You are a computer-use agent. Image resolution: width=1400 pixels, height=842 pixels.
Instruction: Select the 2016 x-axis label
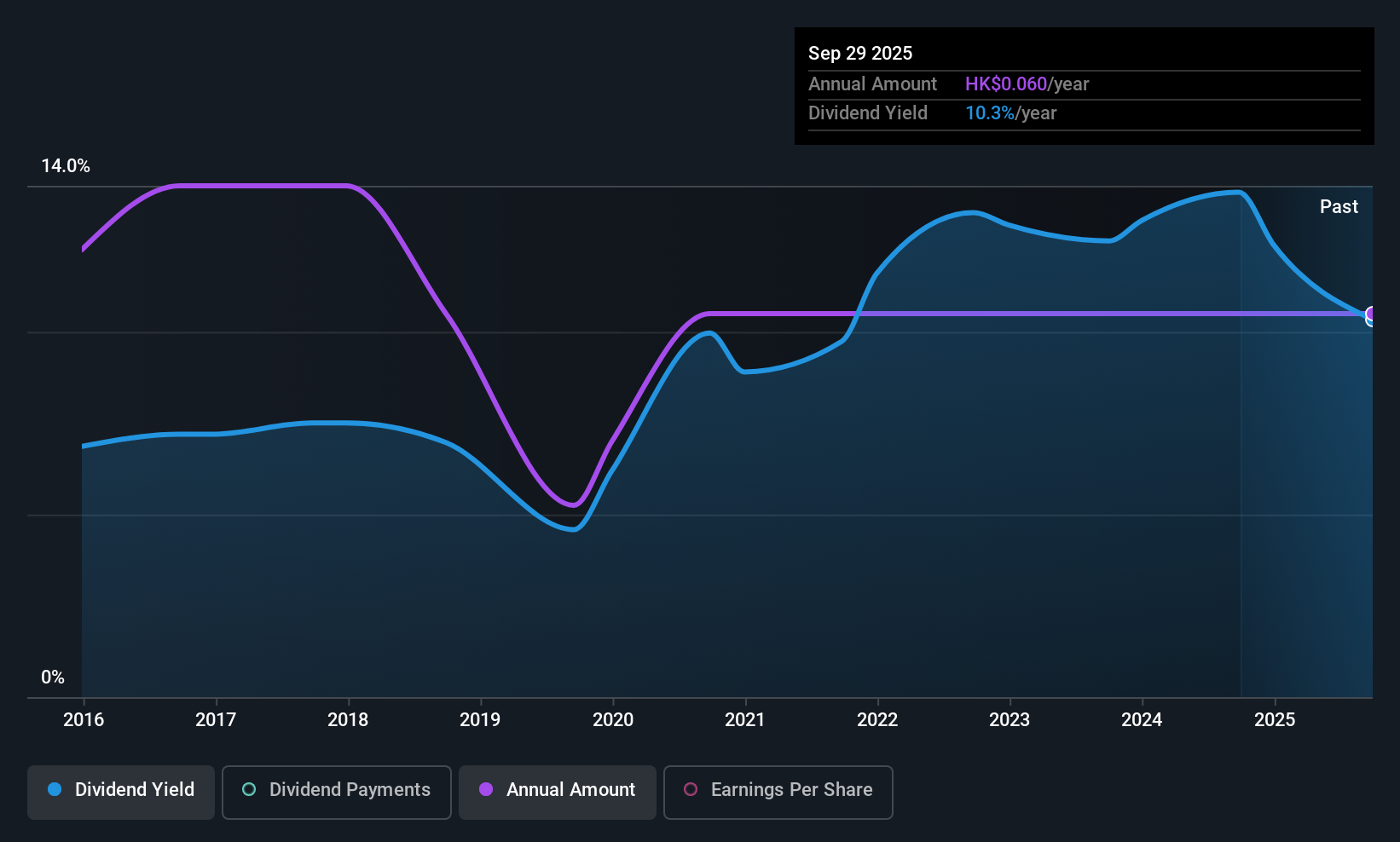click(84, 719)
